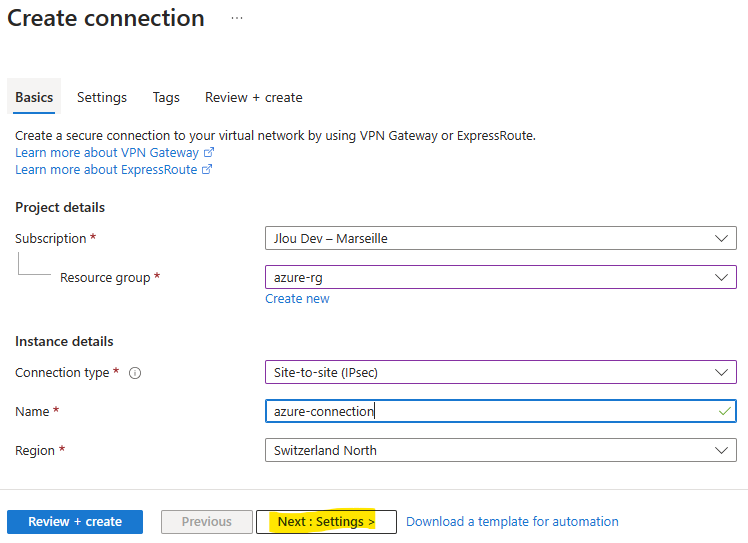Open the Connection type dropdown chevron

click(721, 372)
